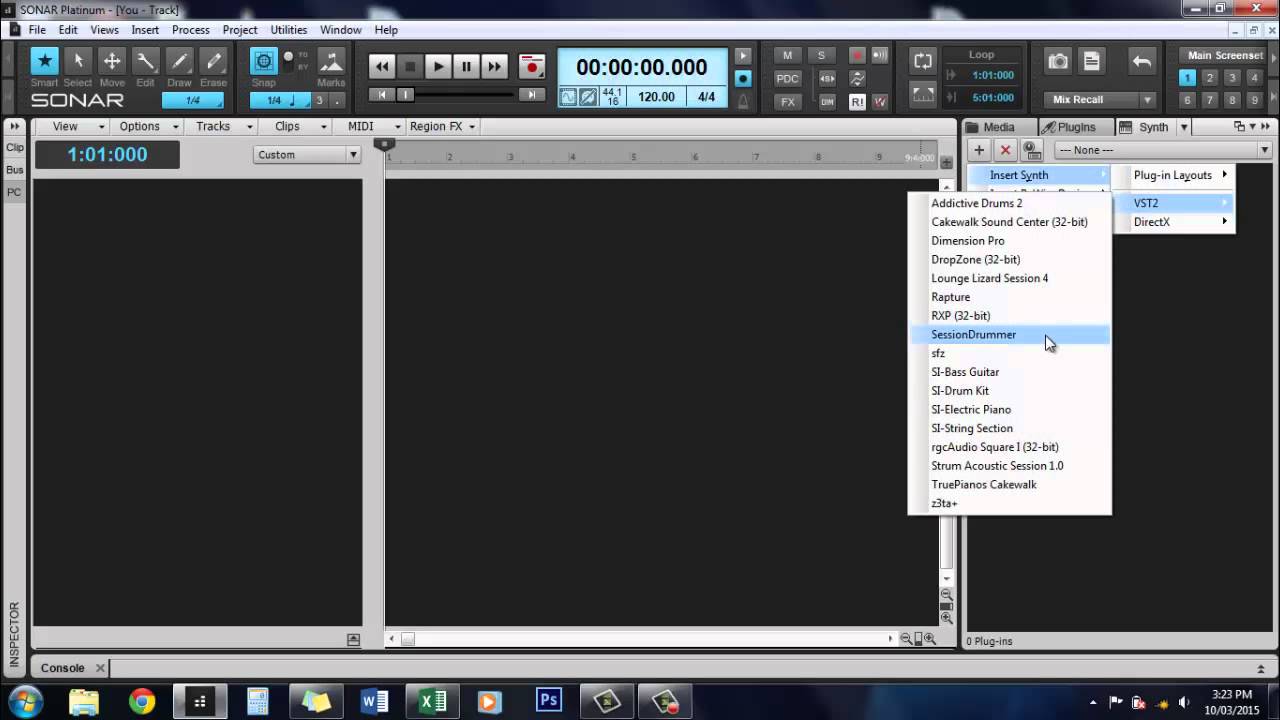Select the Erase tool
This screenshot has width=1280, height=720.
coord(213,61)
